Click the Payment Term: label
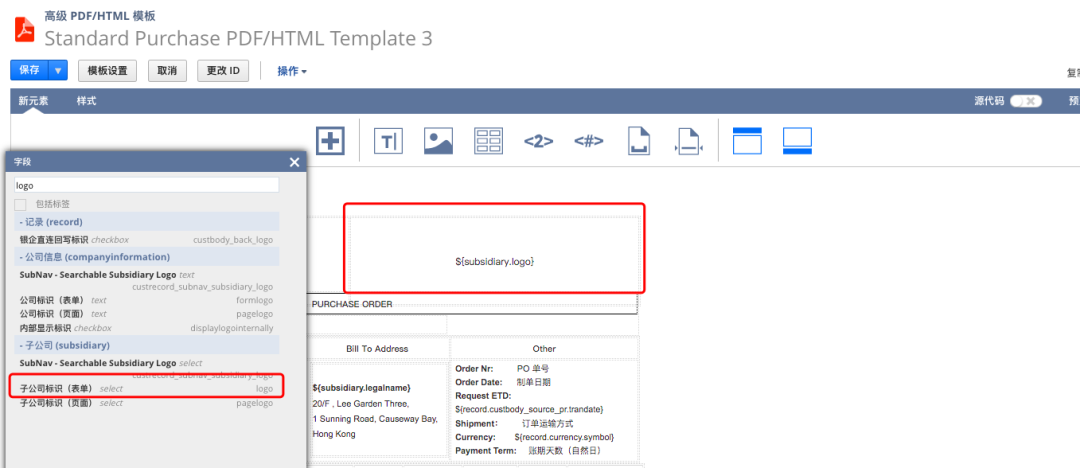 point(486,451)
